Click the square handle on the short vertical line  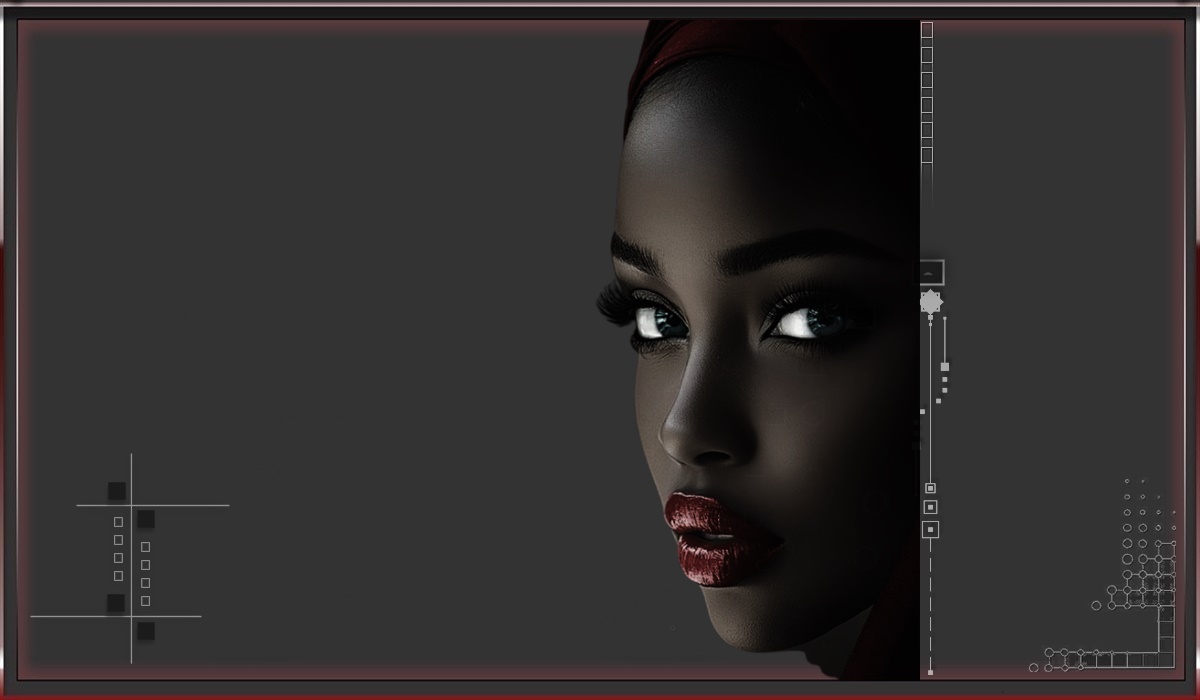click(x=945, y=367)
